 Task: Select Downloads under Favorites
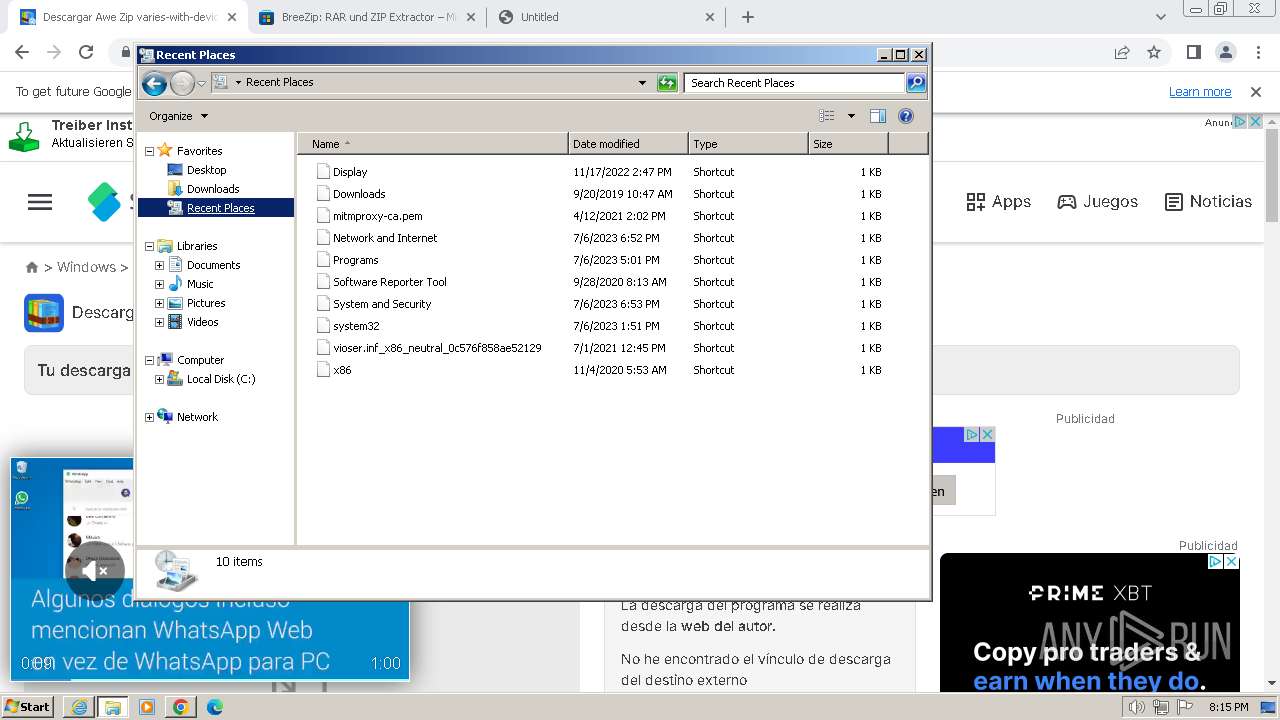pyautogui.click(x=213, y=189)
